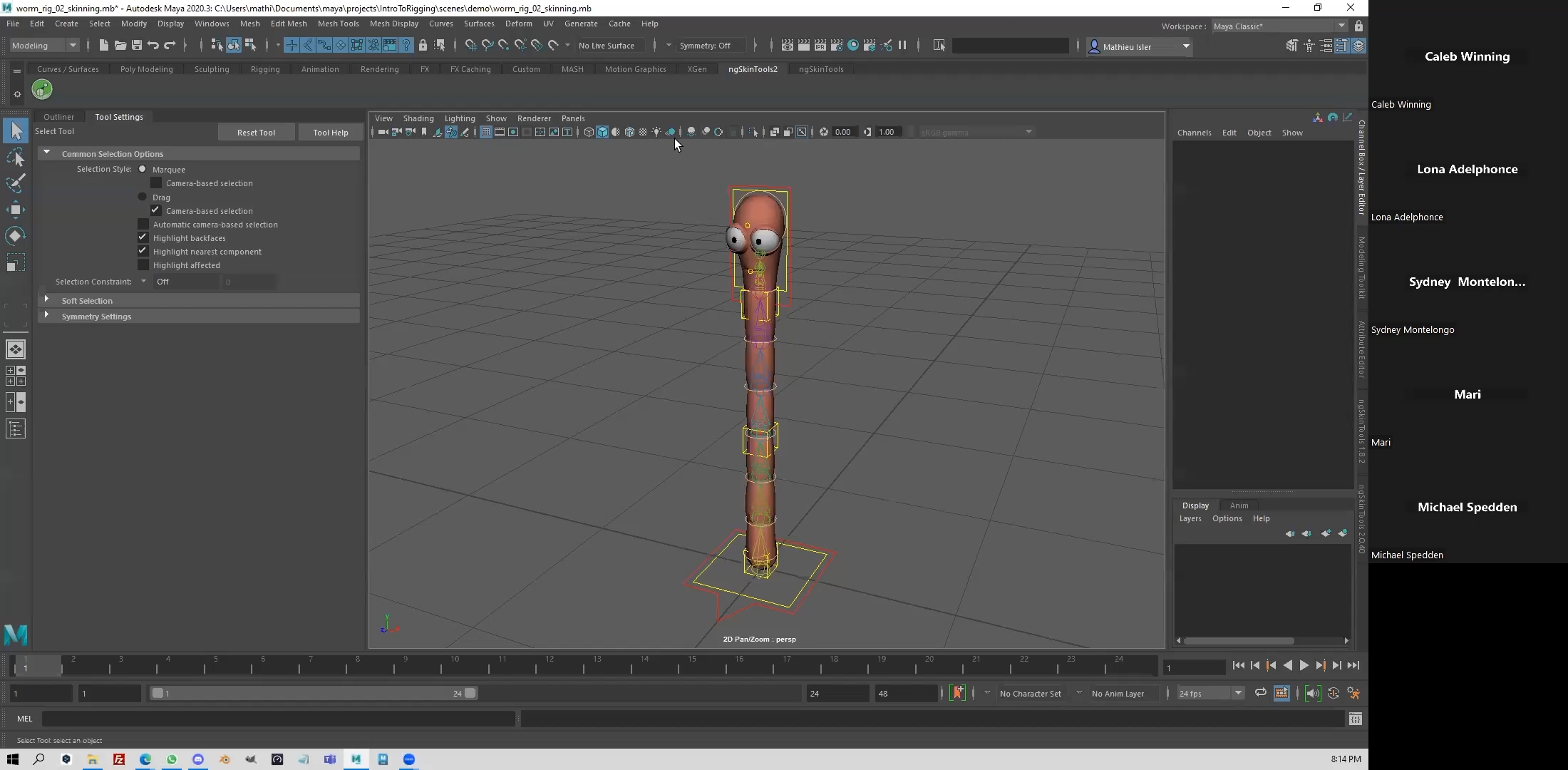Save the current scene from toolbar
Image resolution: width=1568 pixels, height=770 pixels.
137,46
